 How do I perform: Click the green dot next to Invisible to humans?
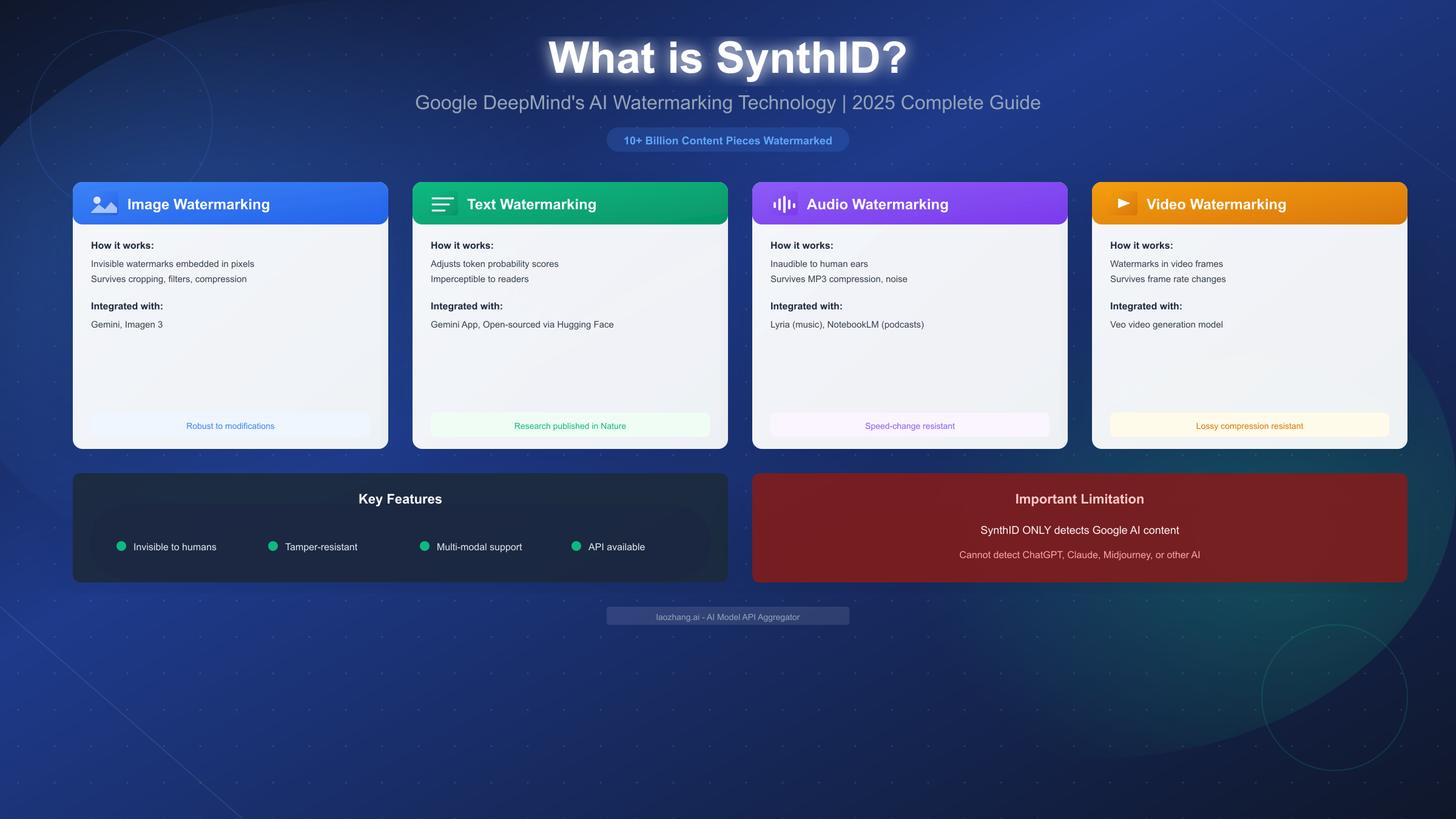(123, 547)
